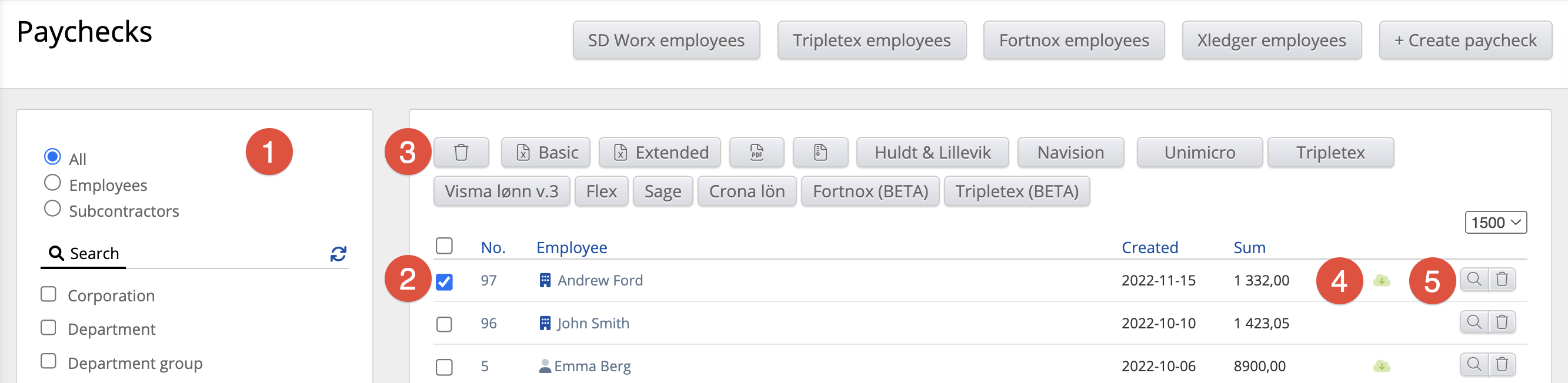This screenshot has height=383, width=1568.
Task: Toggle the select-all checkbox in table header
Action: click(x=445, y=246)
